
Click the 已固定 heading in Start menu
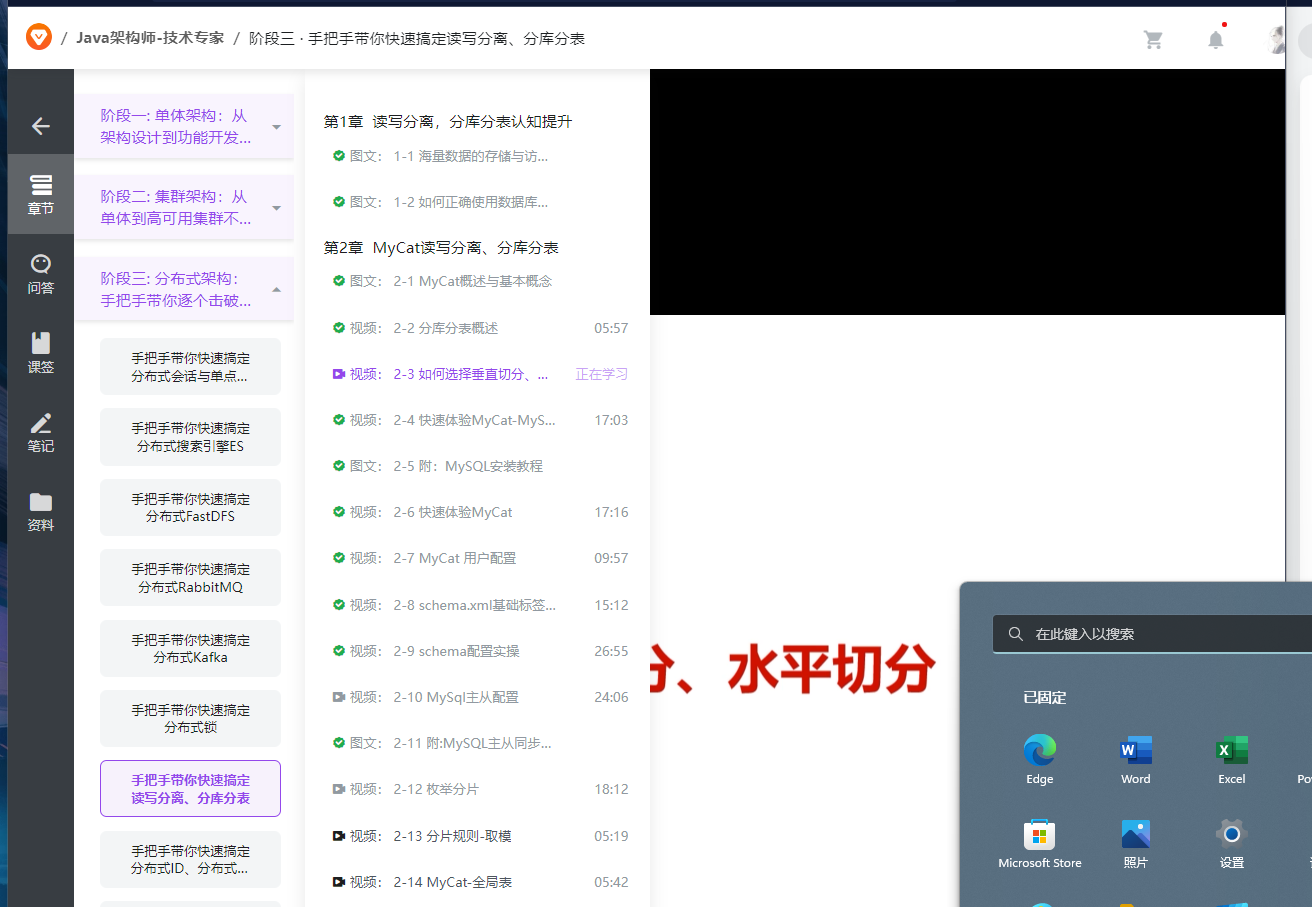click(1045, 697)
